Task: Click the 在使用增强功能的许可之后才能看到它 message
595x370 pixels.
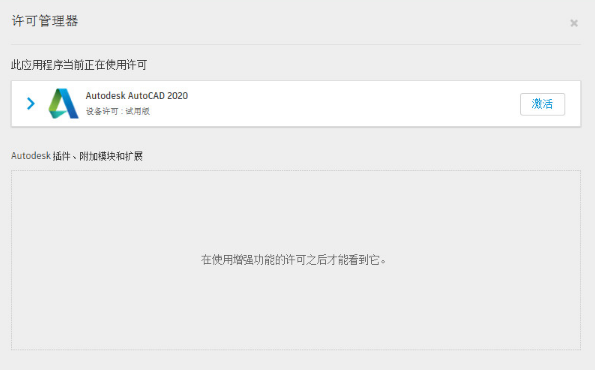Action: pyautogui.click(x=293, y=260)
